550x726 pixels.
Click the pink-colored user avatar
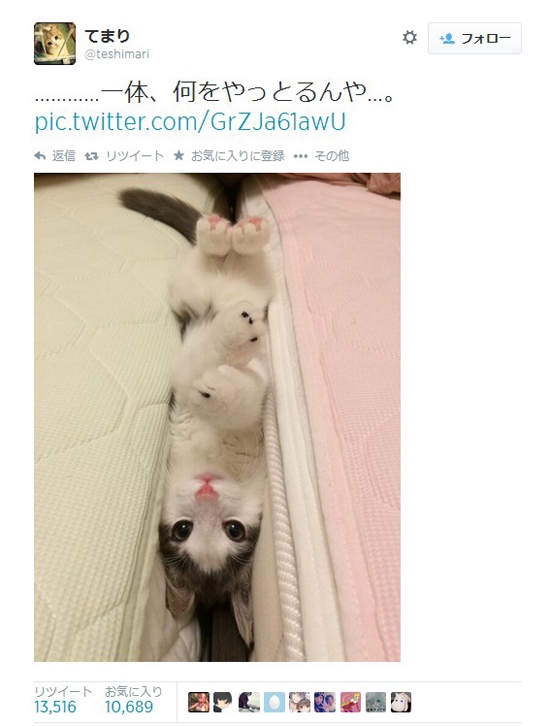pos(350,702)
